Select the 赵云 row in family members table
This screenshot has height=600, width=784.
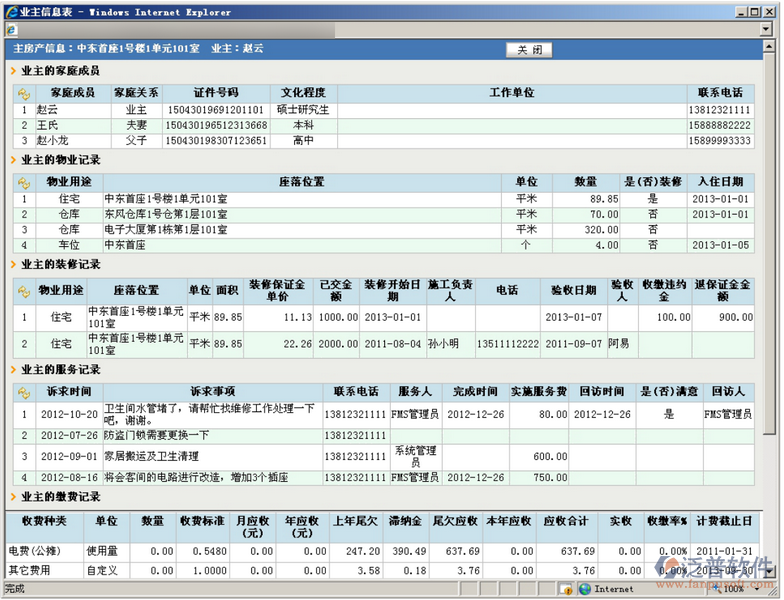point(48,110)
